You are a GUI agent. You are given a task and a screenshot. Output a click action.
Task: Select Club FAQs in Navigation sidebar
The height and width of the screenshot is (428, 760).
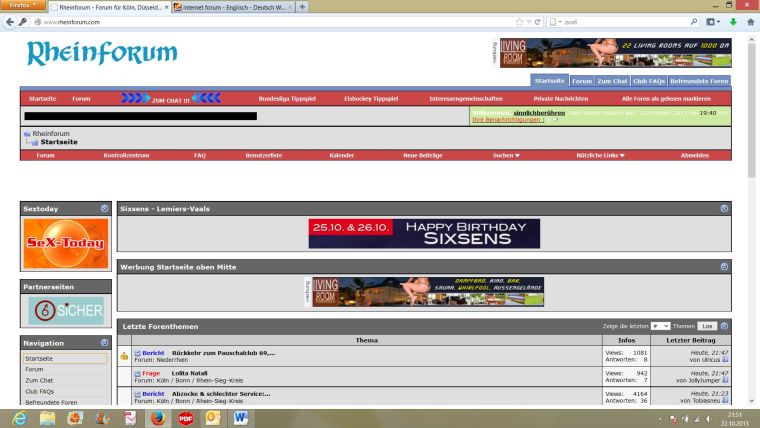40,392
